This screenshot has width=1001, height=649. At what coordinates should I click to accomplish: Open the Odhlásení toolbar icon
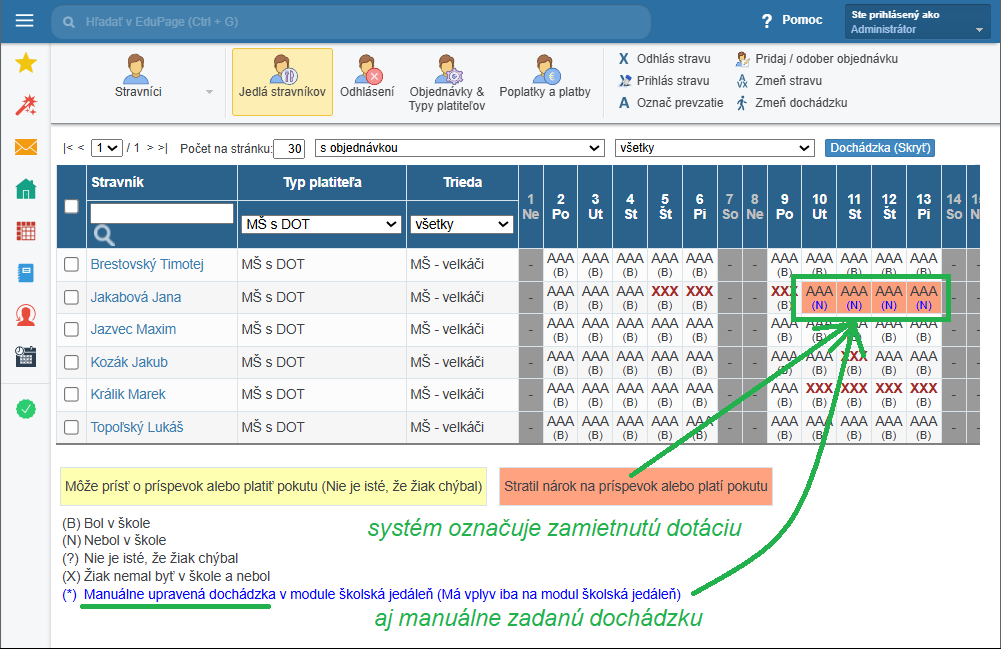pos(367,76)
